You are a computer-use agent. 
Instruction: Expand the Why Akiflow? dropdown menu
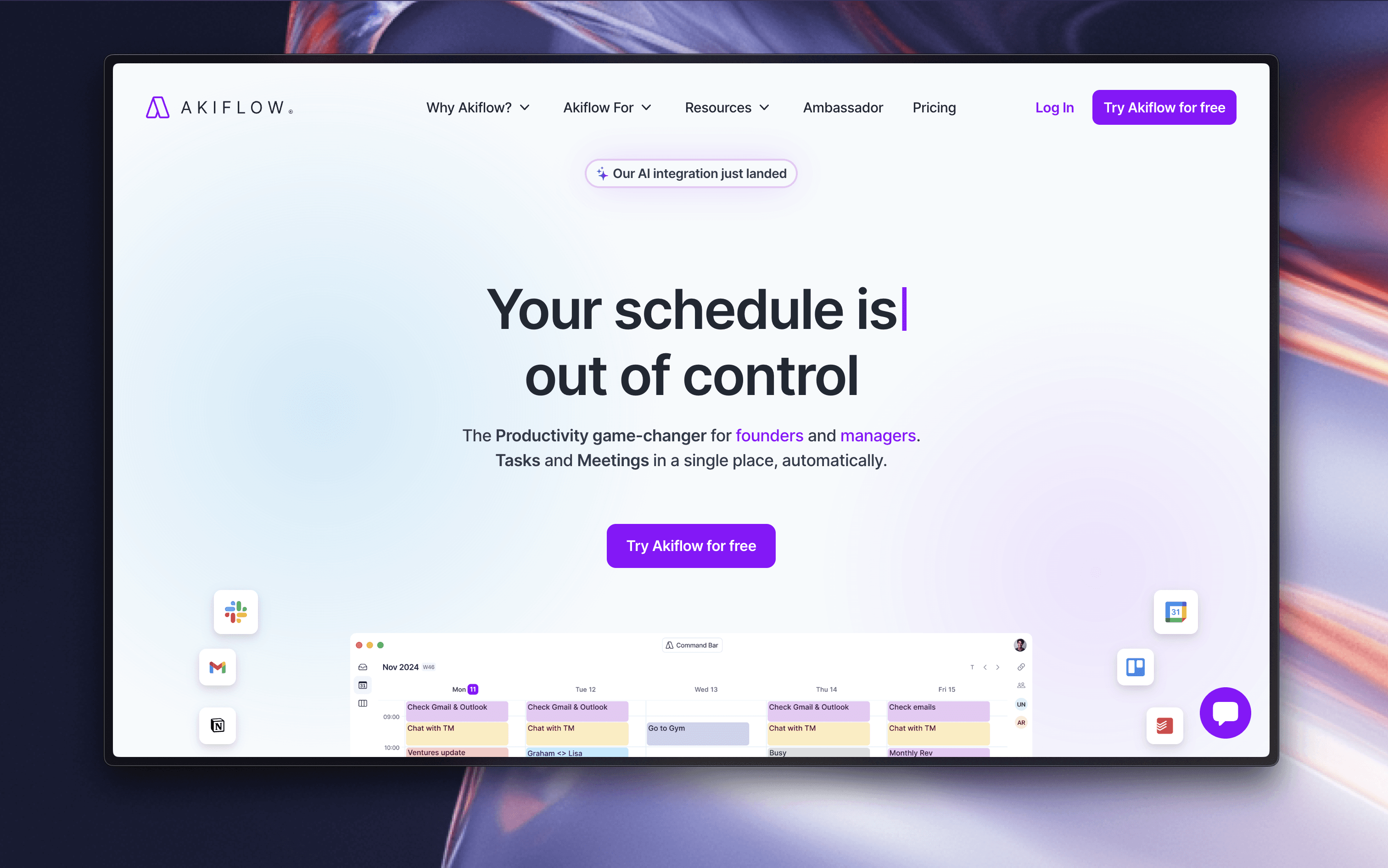tap(478, 107)
